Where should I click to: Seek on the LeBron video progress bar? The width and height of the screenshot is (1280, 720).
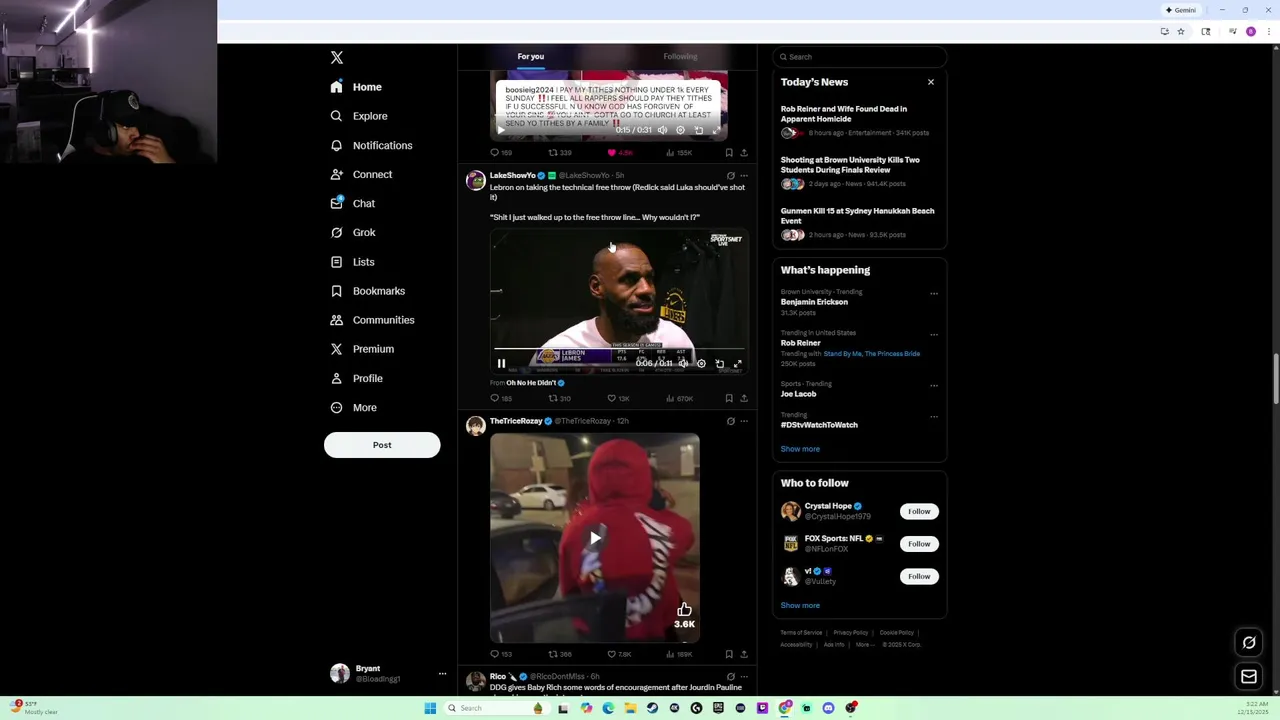(619, 350)
